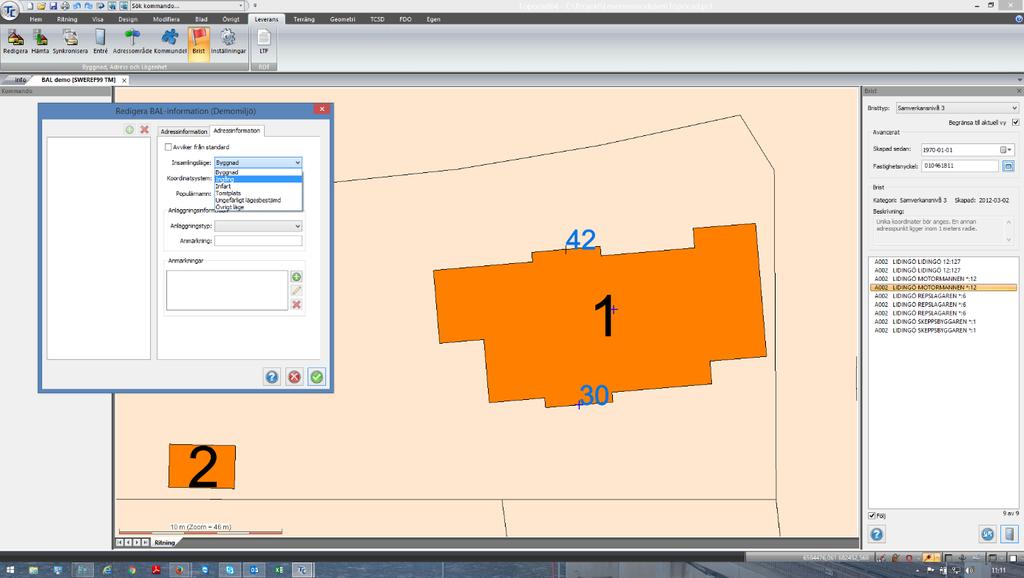This screenshot has height=578, width=1024.
Task: Toggle the Följ checkbox
Action: point(872,515)
